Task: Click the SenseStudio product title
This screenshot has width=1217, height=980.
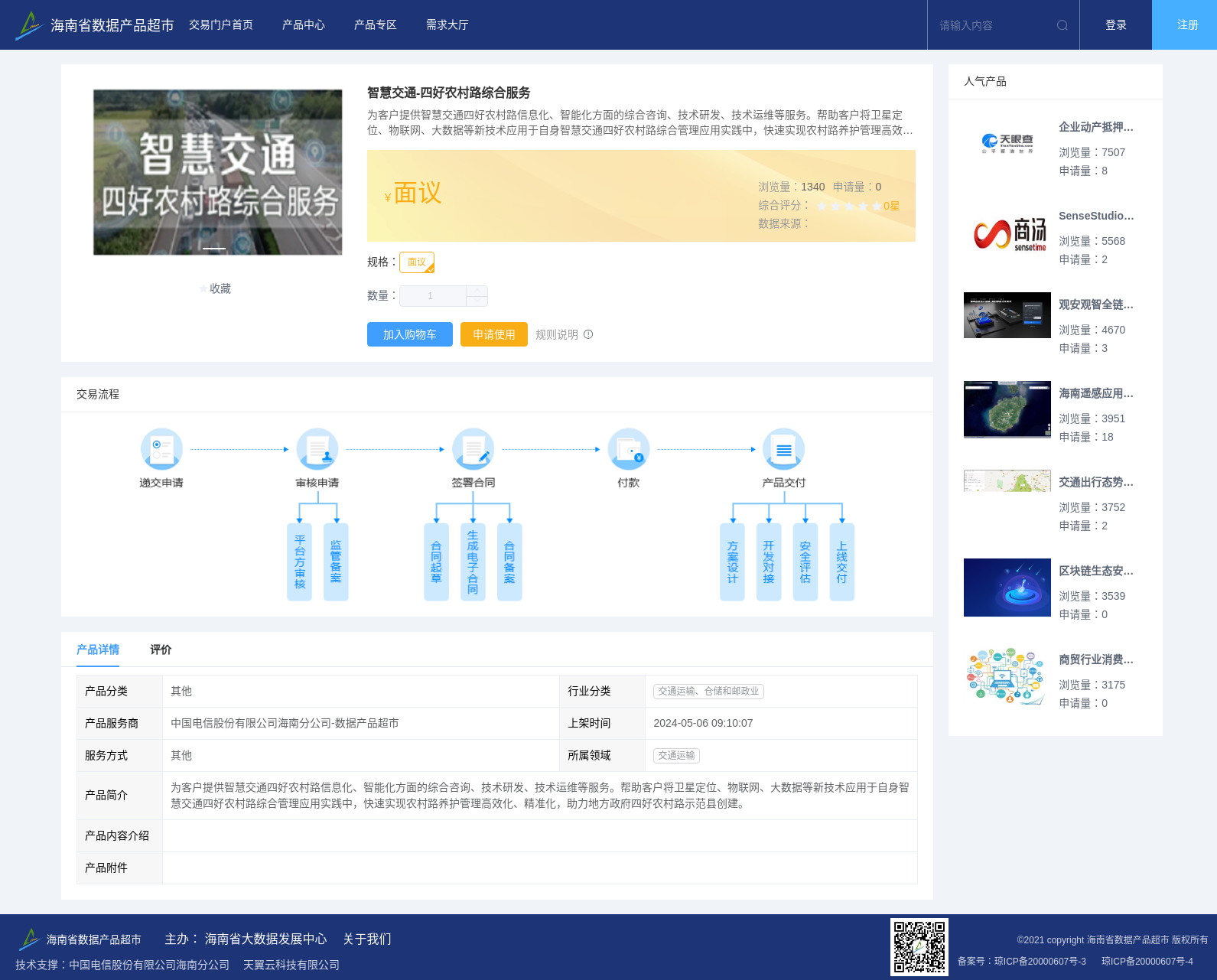Action: pyautogui.click(x=1096, y=216)
